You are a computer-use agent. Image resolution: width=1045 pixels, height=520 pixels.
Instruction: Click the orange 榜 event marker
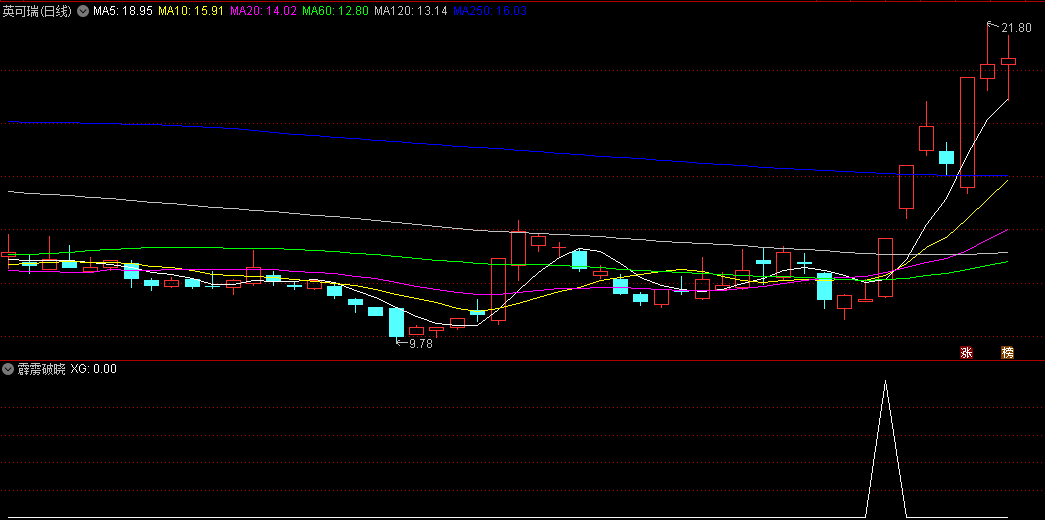pyautogui.click(x=1008, y=353)
